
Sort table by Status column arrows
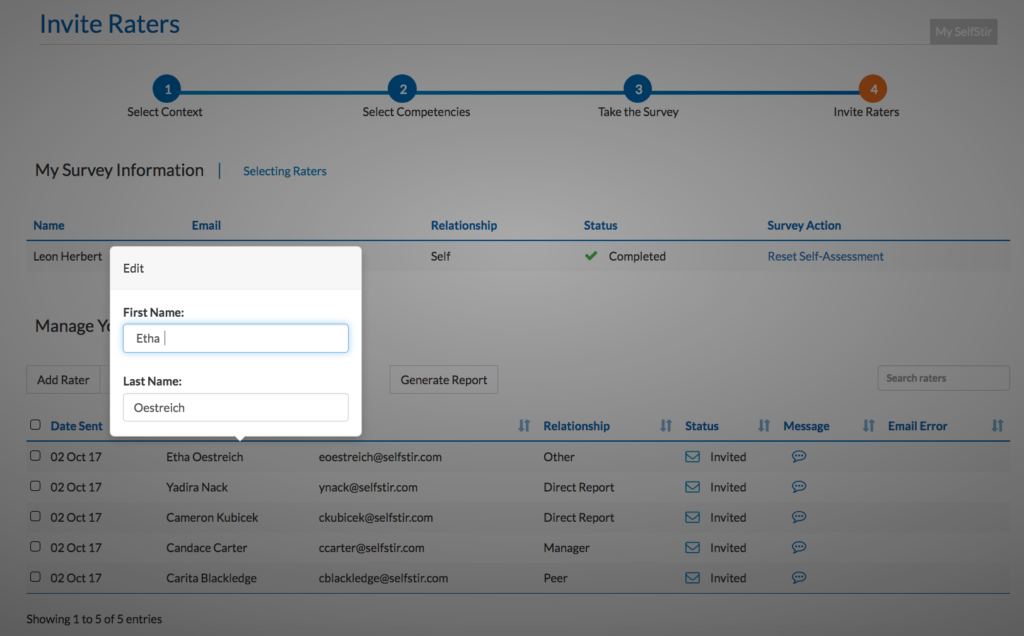pos(764,426)
